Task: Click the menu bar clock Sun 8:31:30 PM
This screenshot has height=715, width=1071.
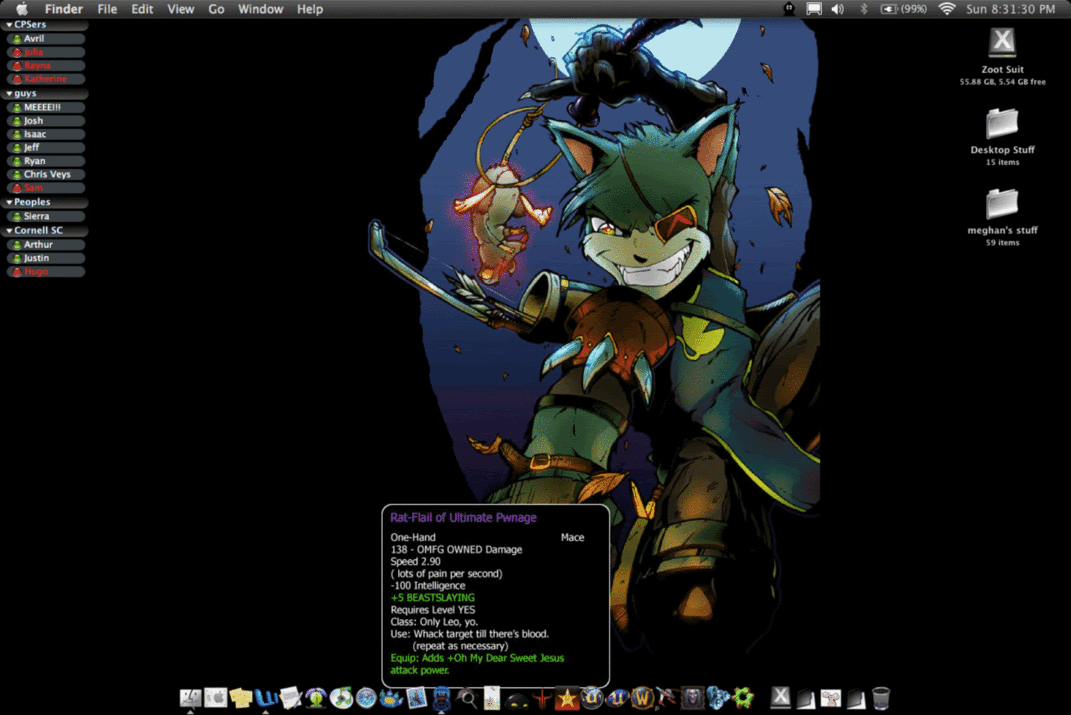Action: click(x=1010, y=9)
